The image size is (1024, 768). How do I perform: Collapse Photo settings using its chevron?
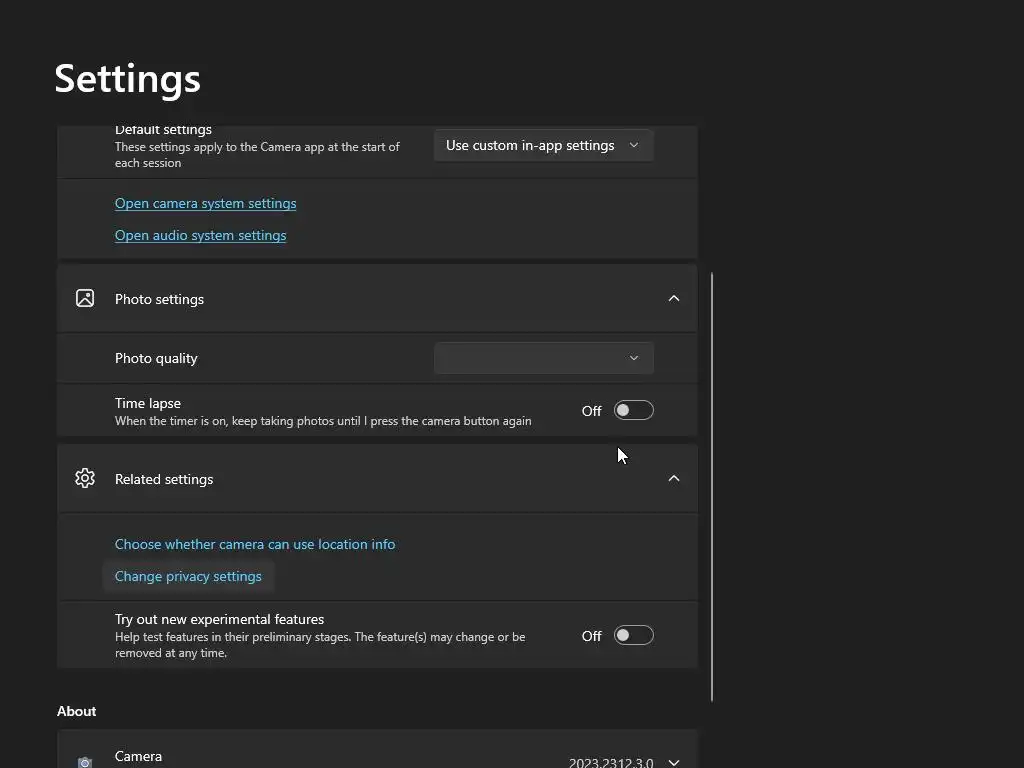pyautogui.click(x=674, y=298)
